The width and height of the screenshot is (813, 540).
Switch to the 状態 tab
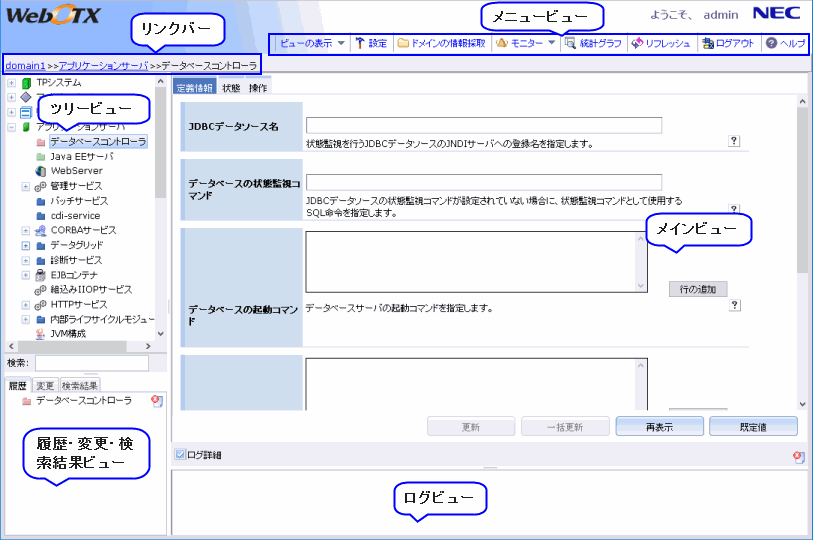tap(230, 88)
